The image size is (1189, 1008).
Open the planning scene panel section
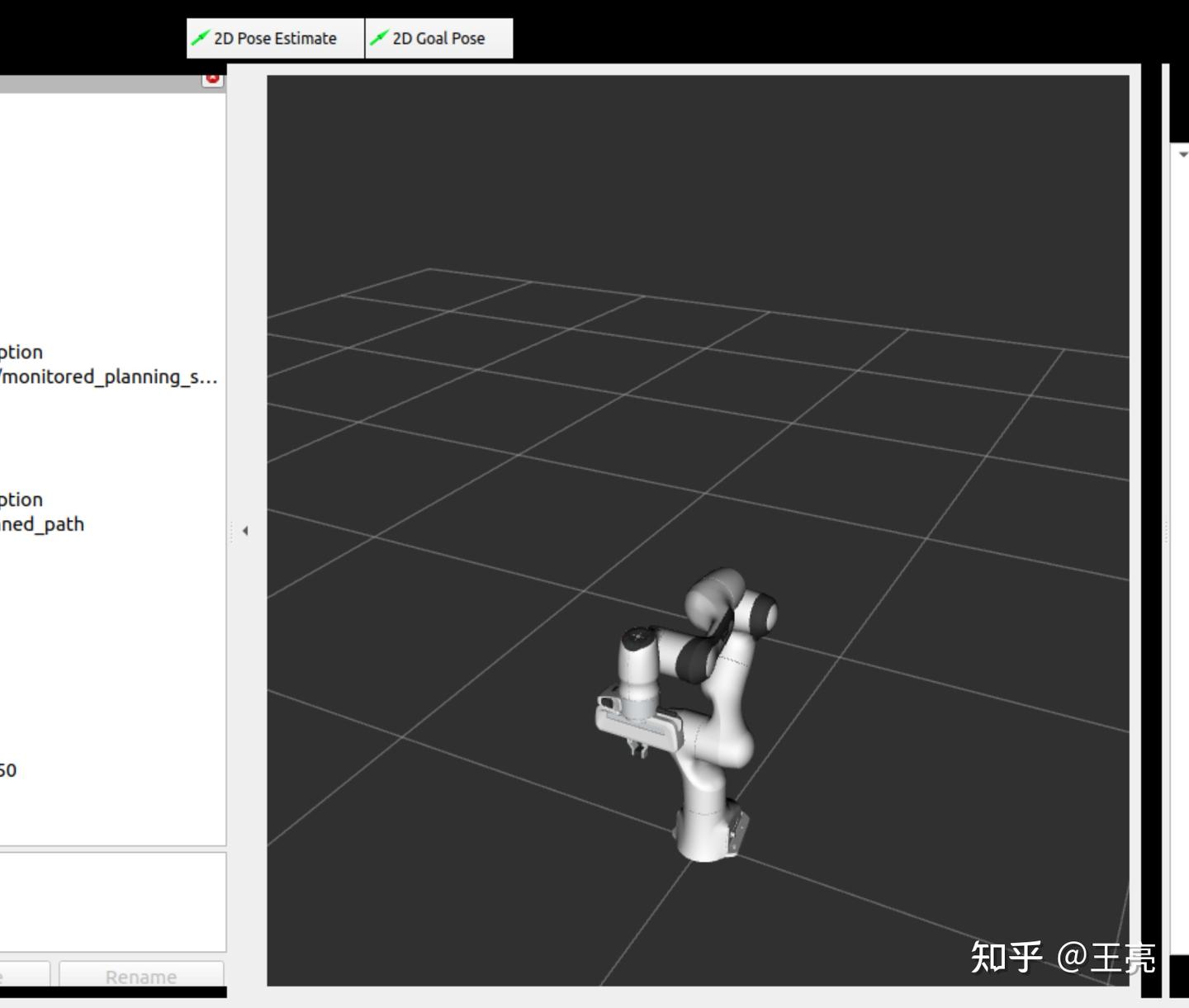click(107, 352)
